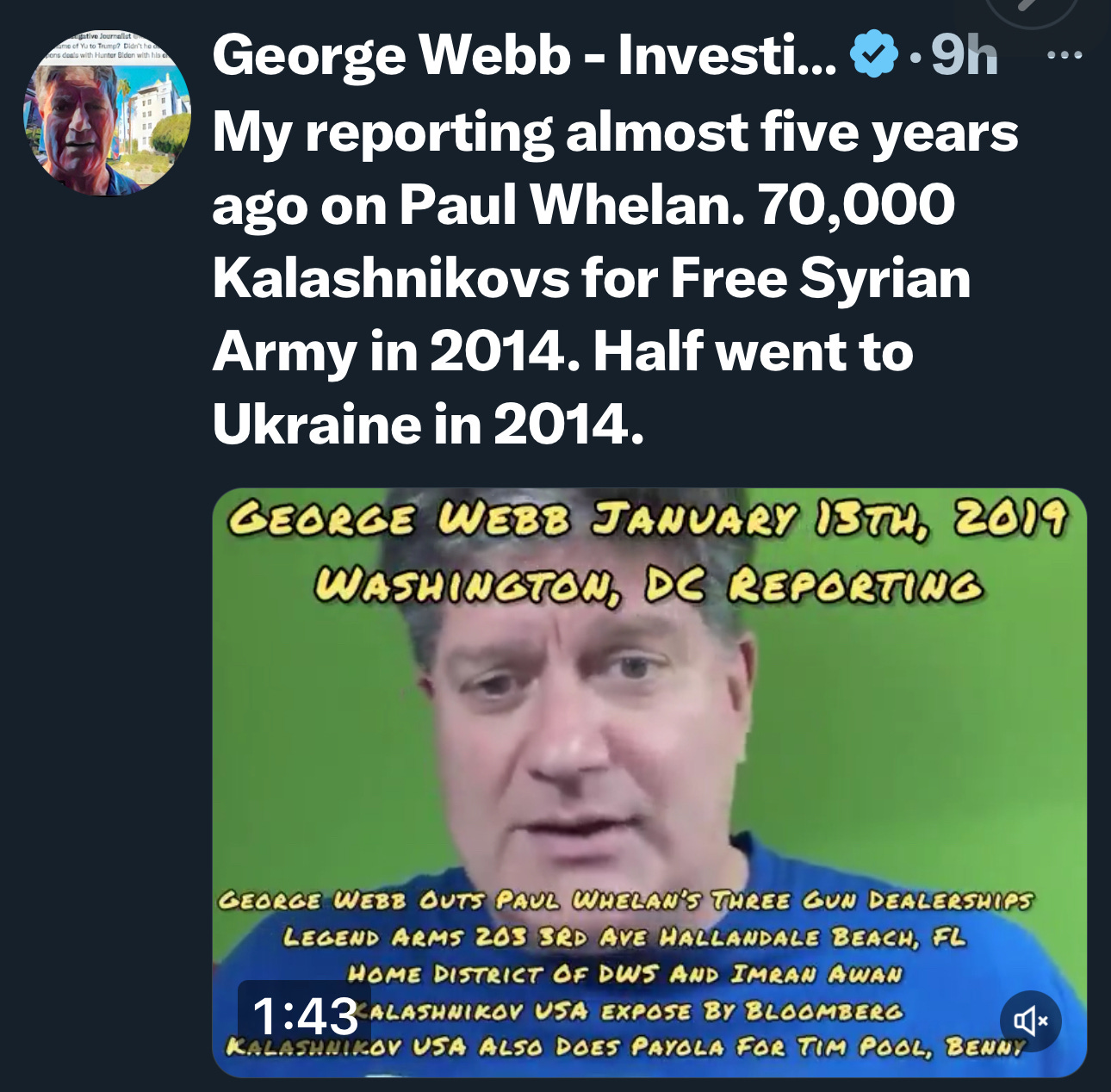Click the tweet line ending Ukraine in 2014

coord(427,424)
